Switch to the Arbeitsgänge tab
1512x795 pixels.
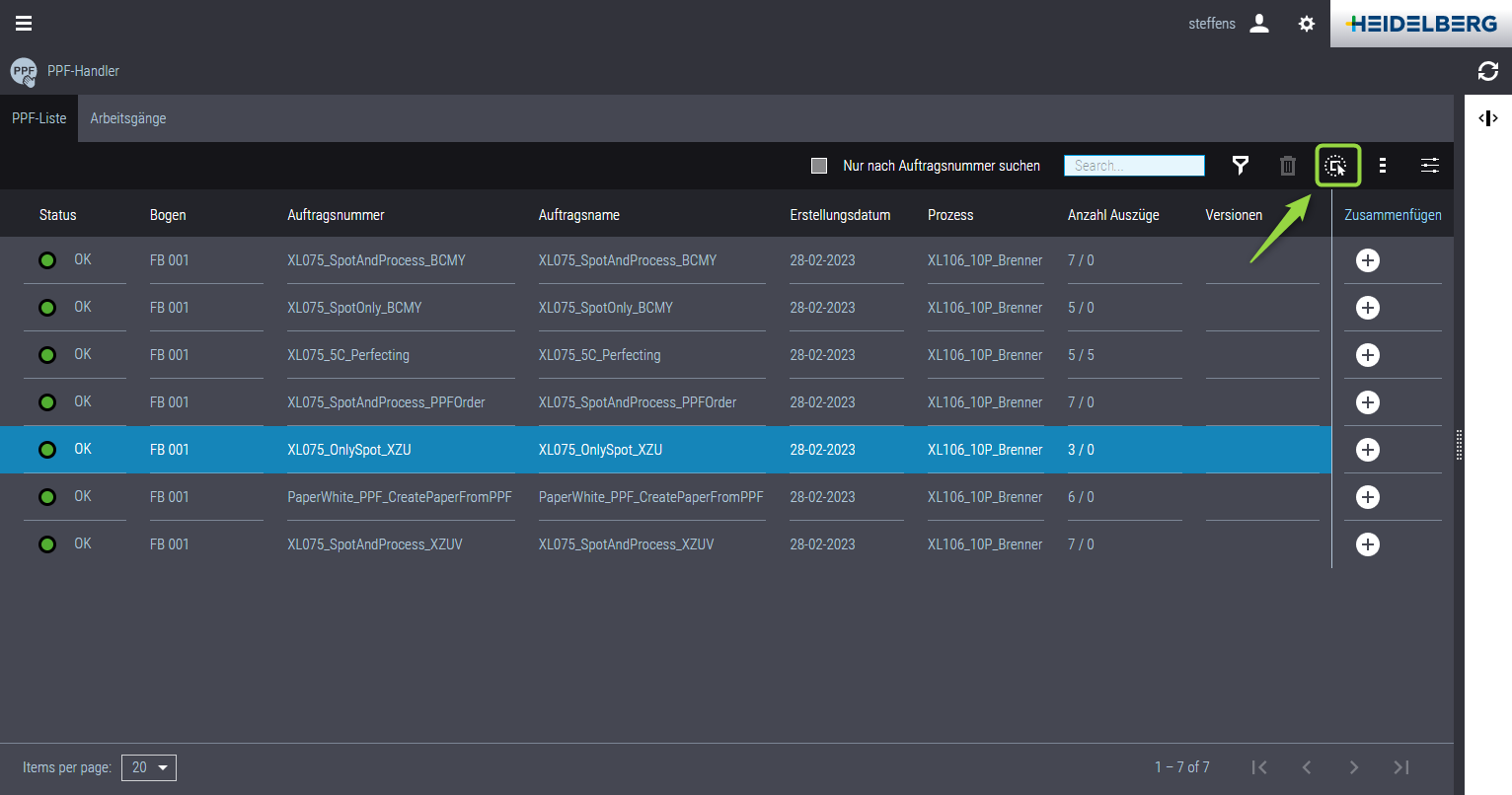pos(128,118)
